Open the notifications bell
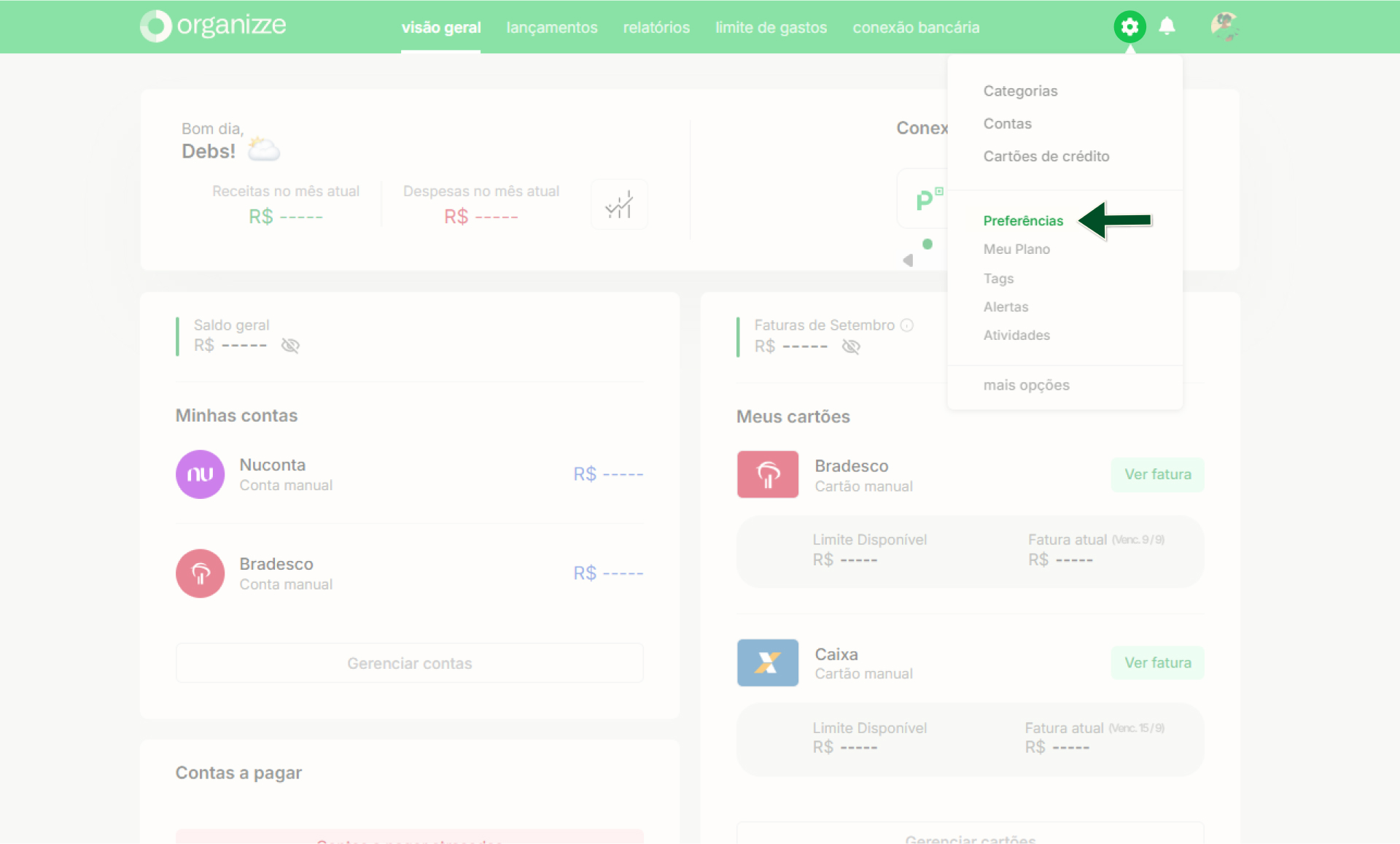This screenshot has height=844, width=1400. point(1167,26)
